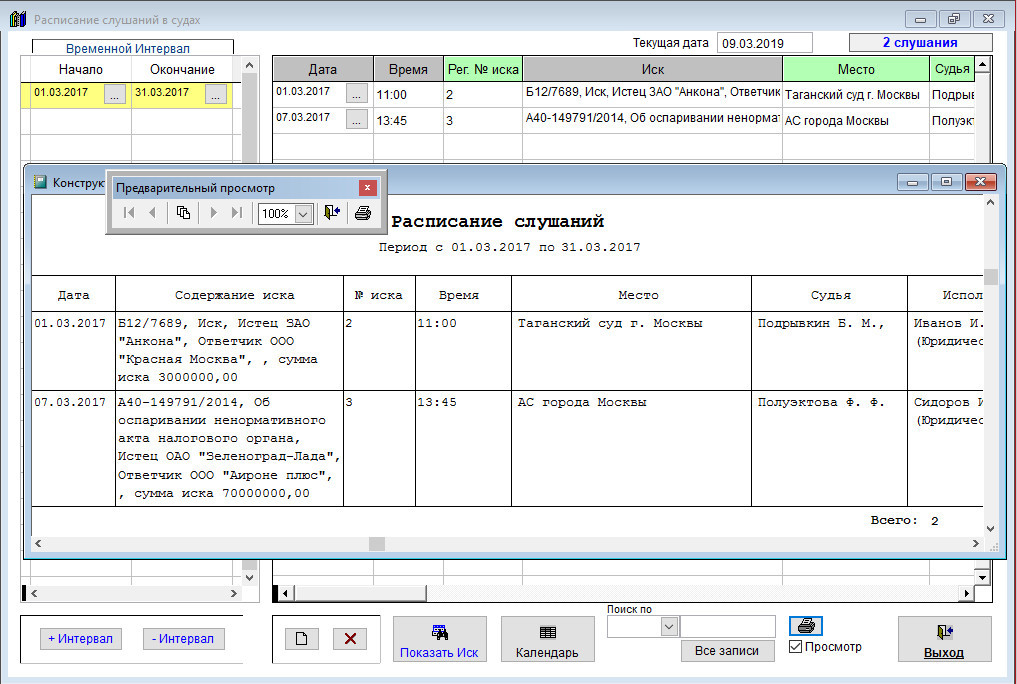The image size is (1017, 684).
Task: Click the Все записи button
Action: tap(728, 650)
